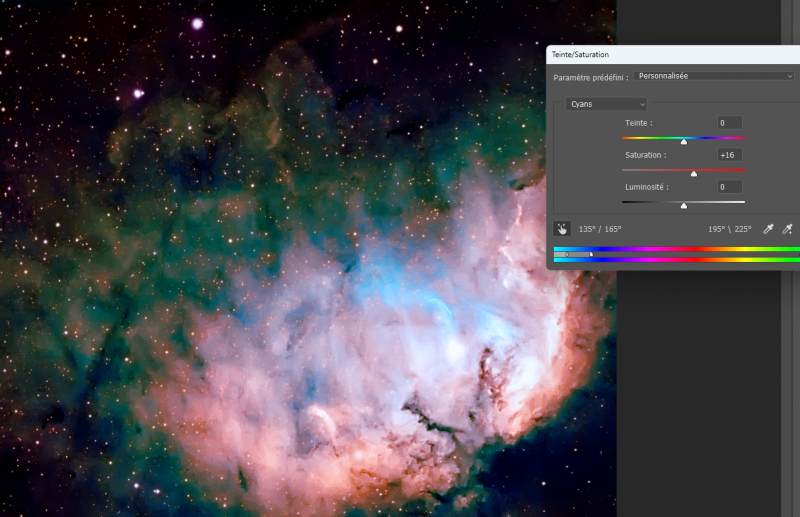Click the inner vertical range marker on hue bar
Screen dimensions: 800x517
click(567, 254)
